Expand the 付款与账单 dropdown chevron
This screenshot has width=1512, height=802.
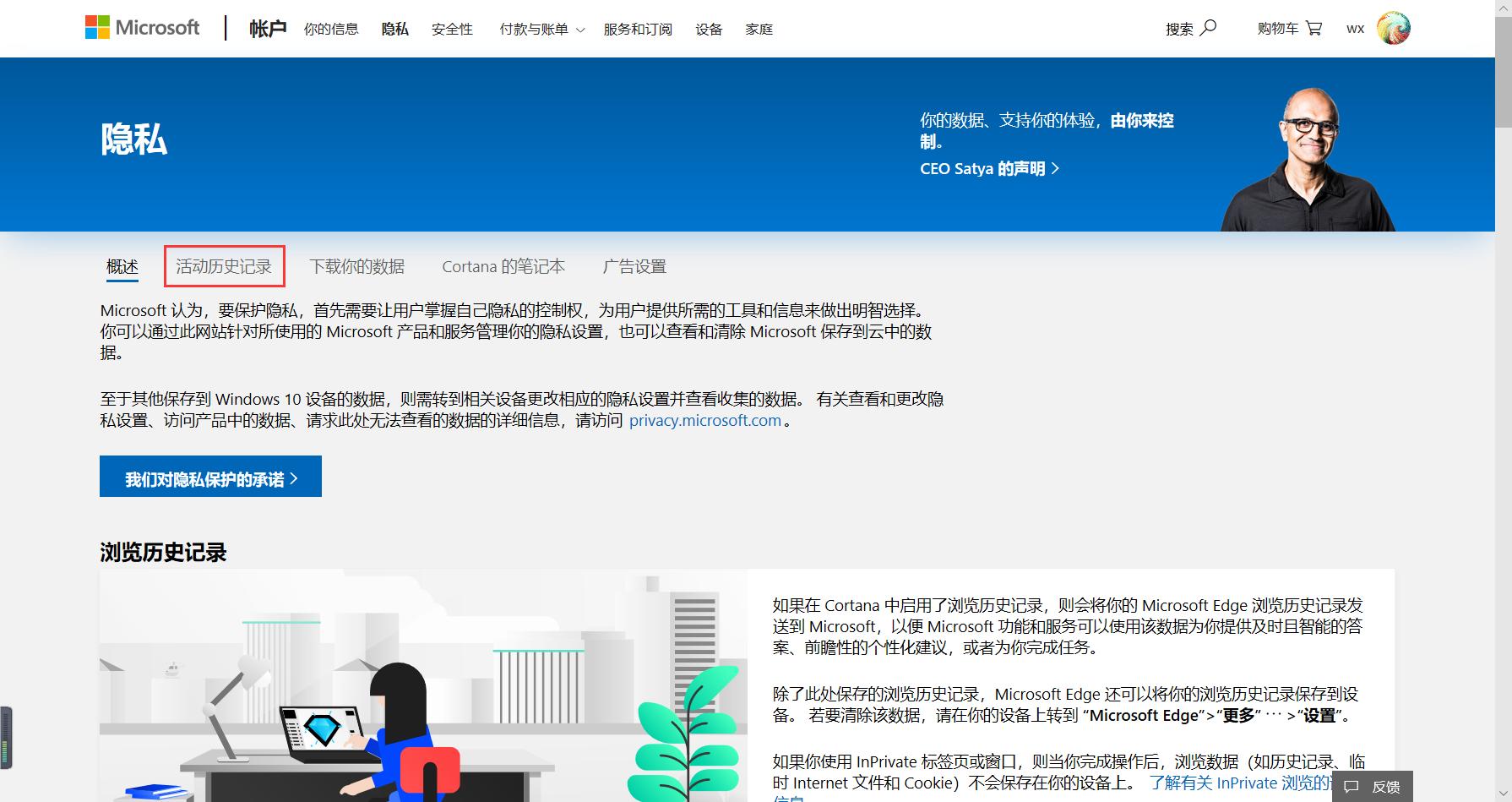coord(579,30)
